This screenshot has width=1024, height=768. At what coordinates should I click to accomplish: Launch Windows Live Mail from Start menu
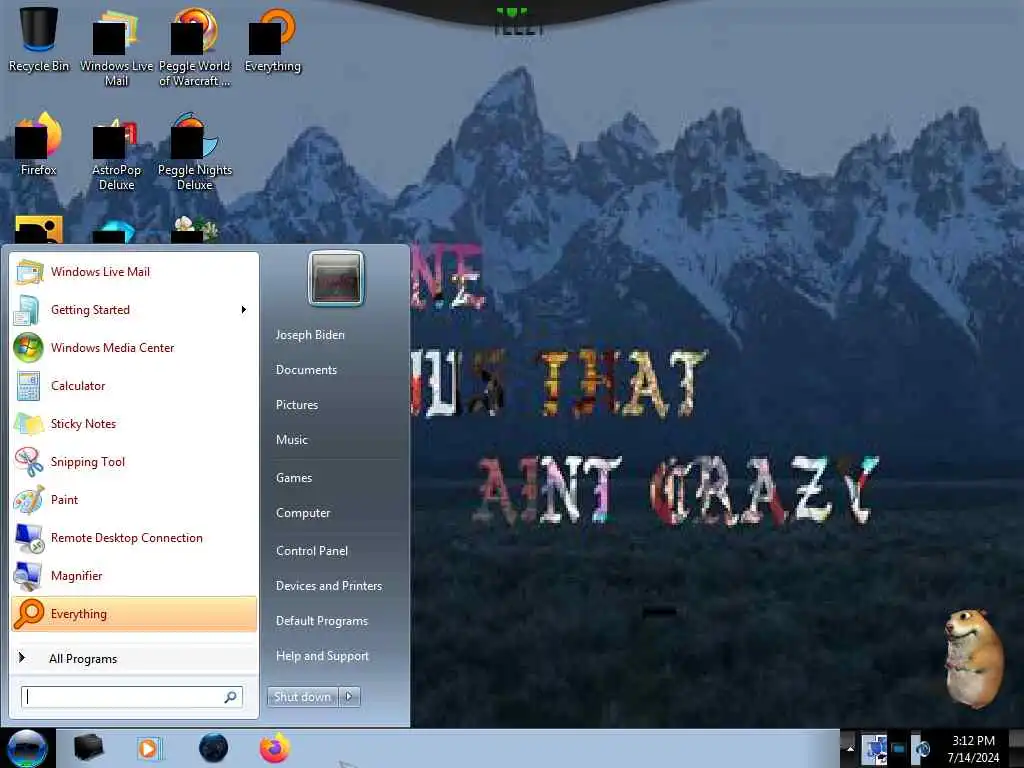point(134,272)
